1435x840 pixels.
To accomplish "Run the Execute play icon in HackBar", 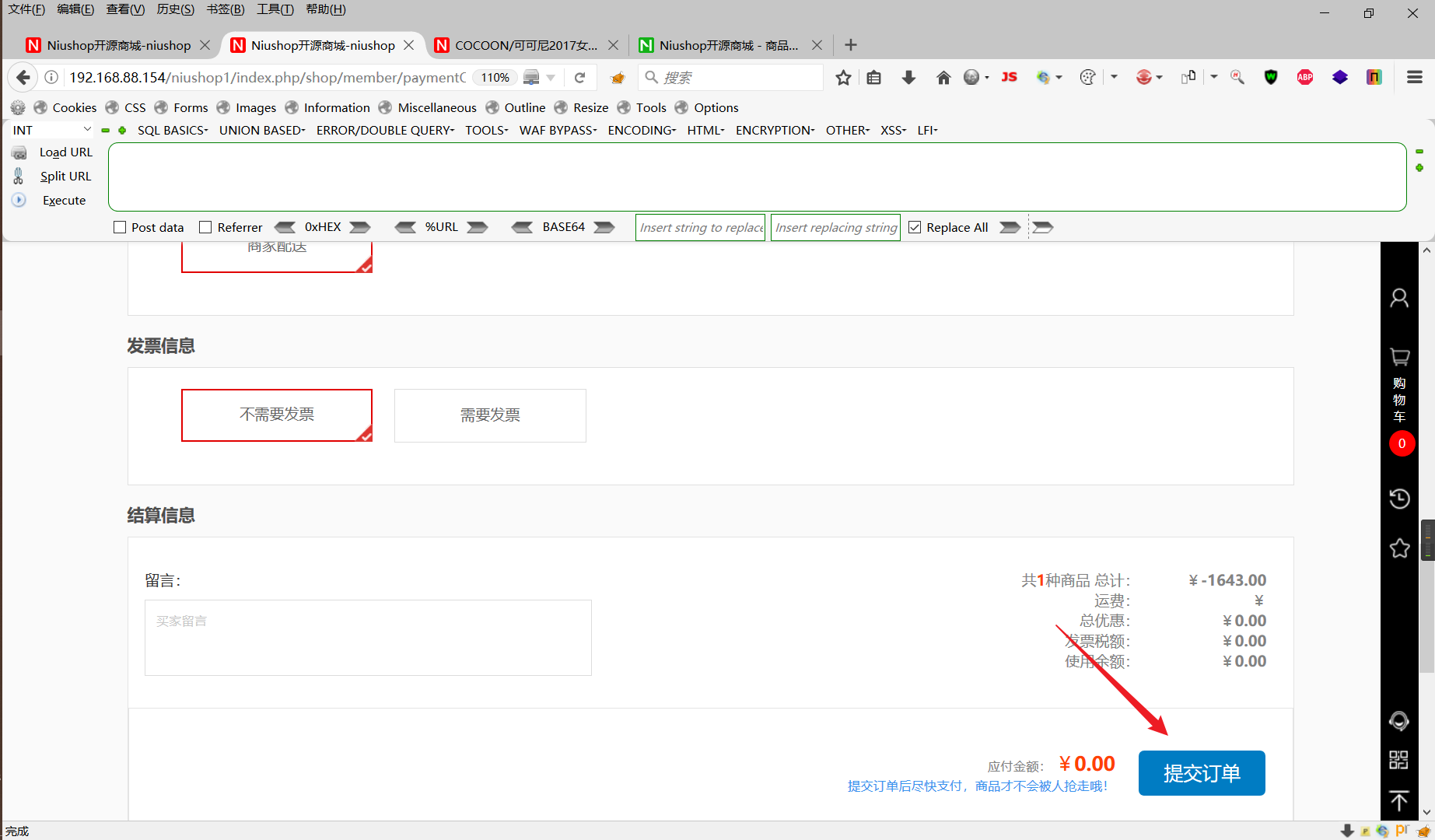I will tap(19, 200).
